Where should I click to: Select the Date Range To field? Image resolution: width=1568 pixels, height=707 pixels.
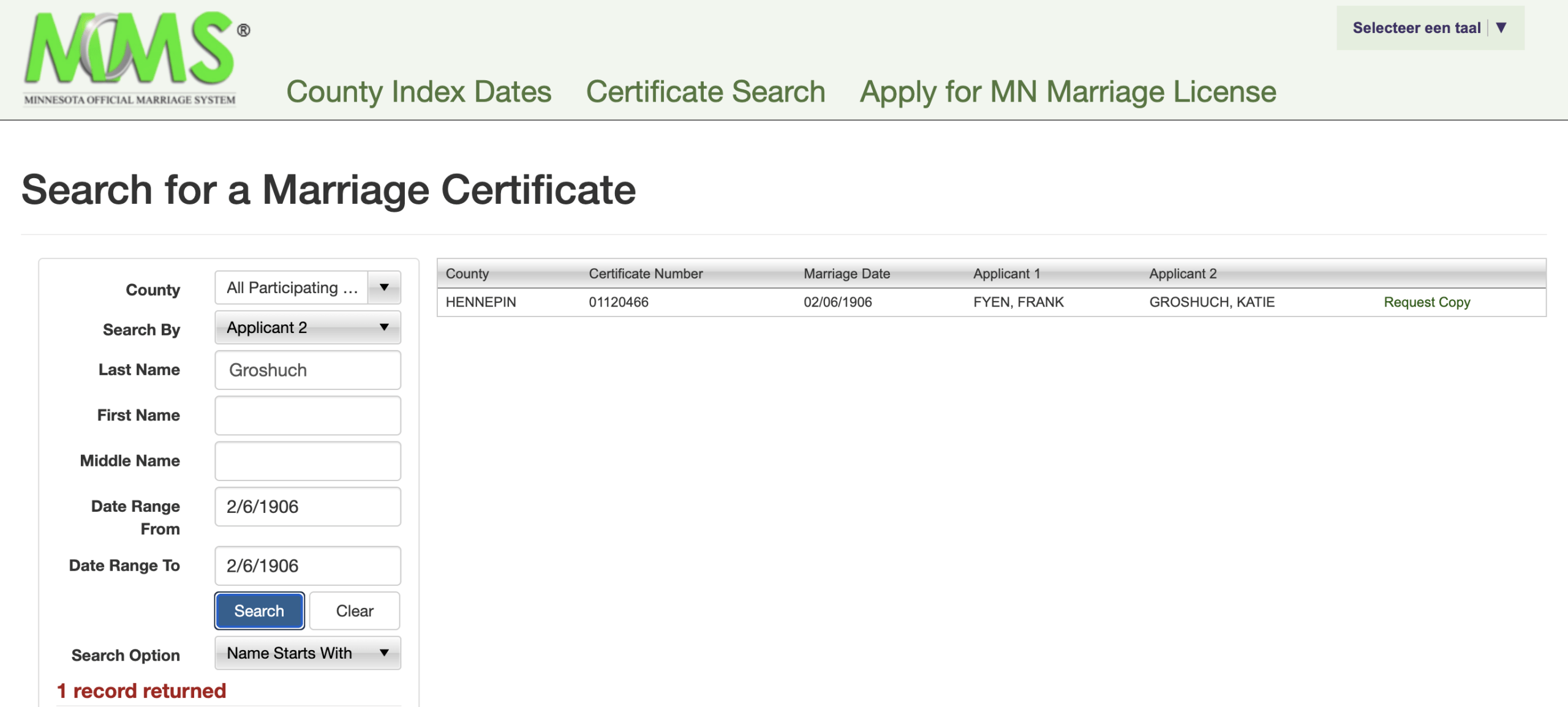pos(307,566)
